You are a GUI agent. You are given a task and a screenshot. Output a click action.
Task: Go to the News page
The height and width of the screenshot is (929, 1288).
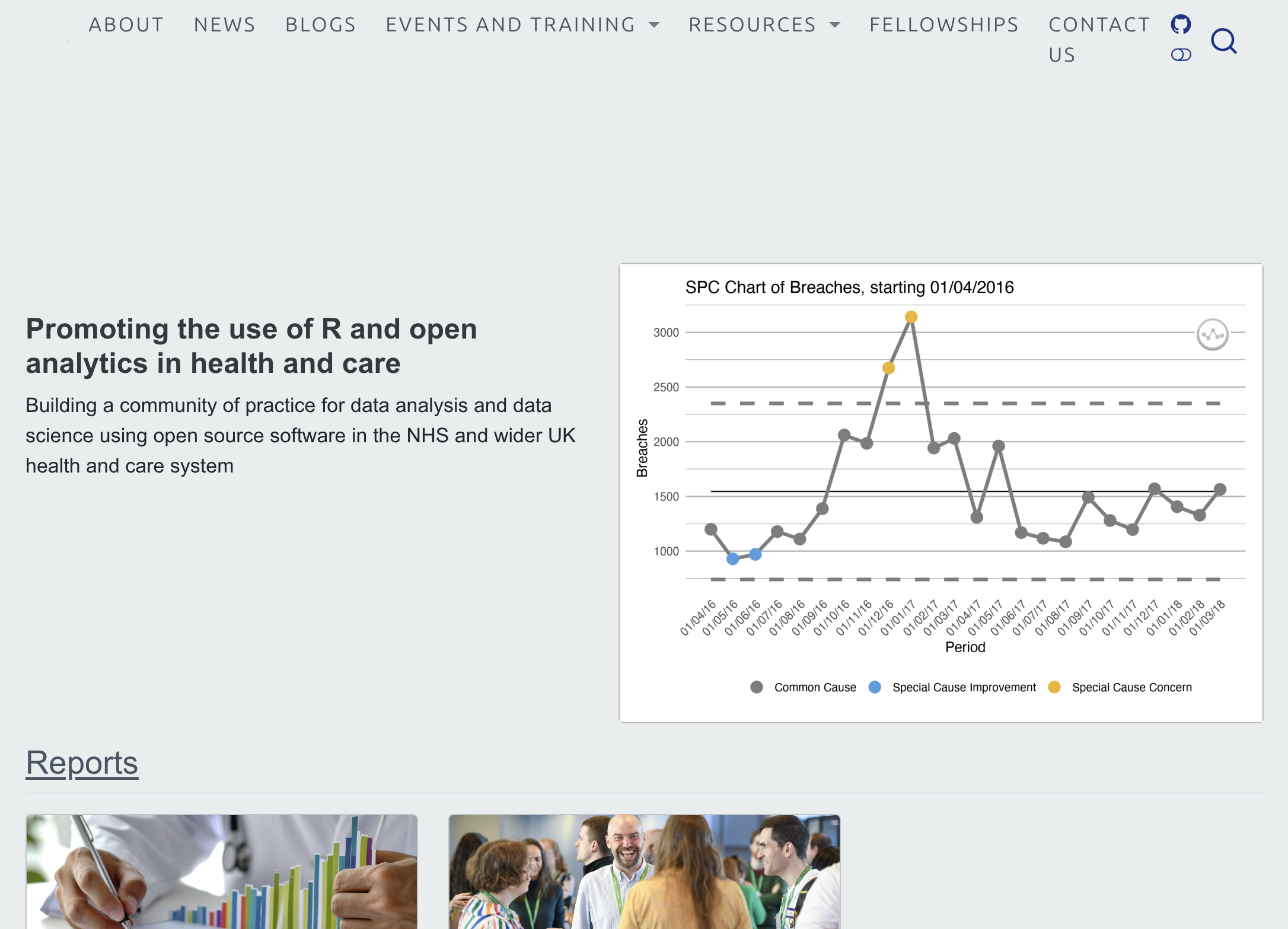coord(225,25)
